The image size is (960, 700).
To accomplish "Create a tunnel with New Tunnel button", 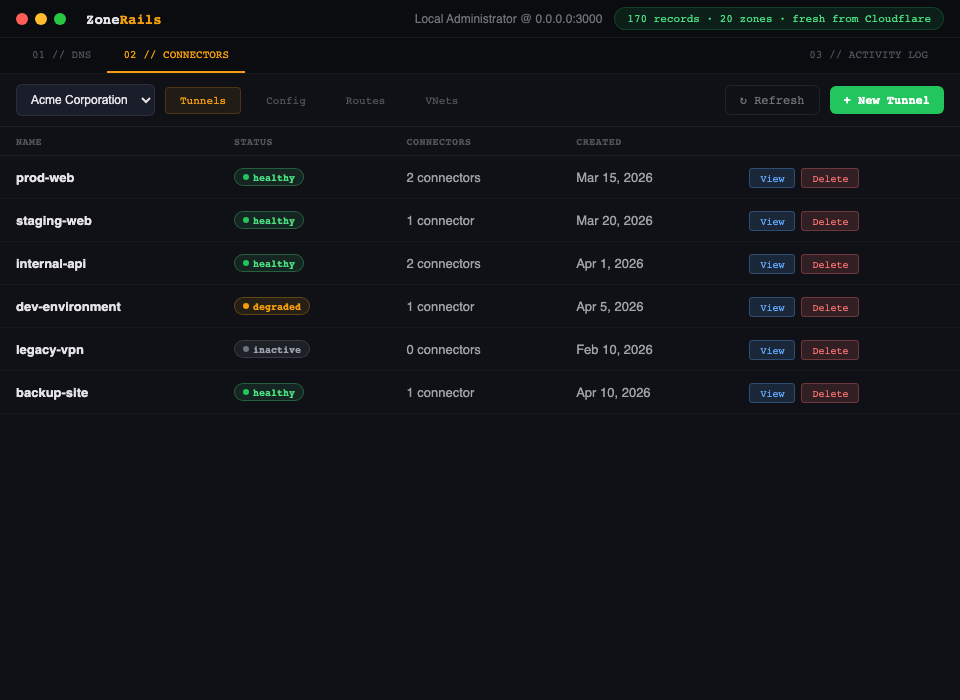I will pos(886,100).
